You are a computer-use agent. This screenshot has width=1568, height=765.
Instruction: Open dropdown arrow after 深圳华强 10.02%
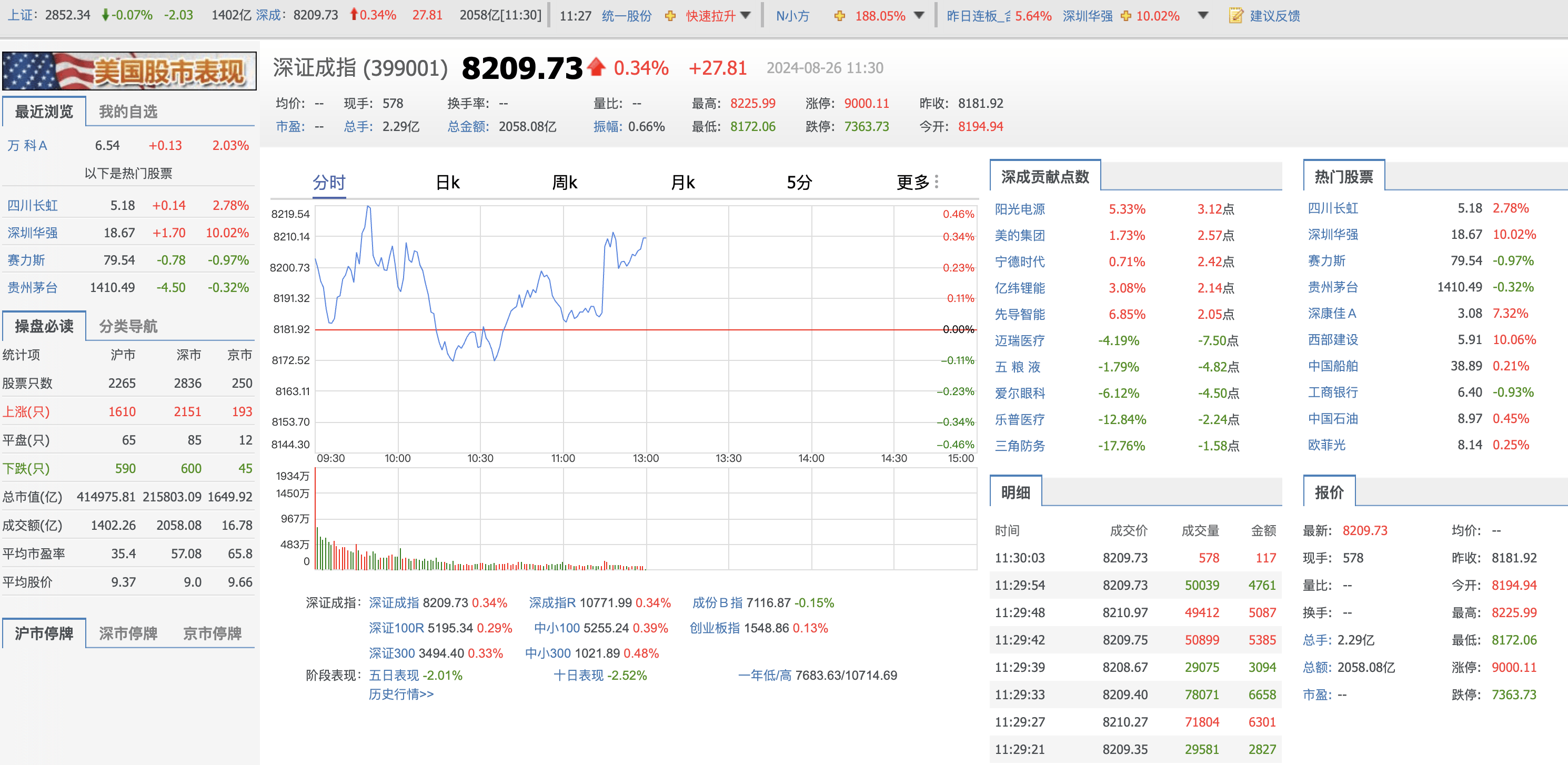1202,15
